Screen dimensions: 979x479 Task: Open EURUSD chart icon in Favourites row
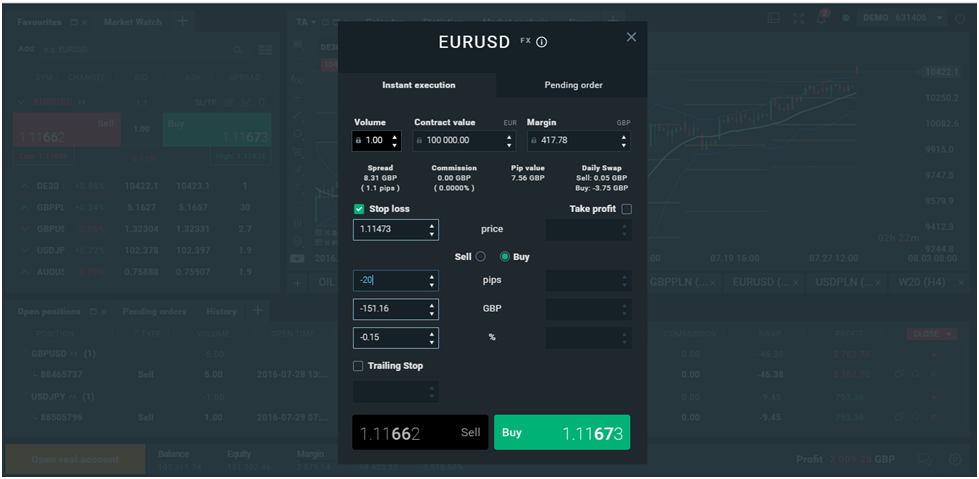(246, 102)
